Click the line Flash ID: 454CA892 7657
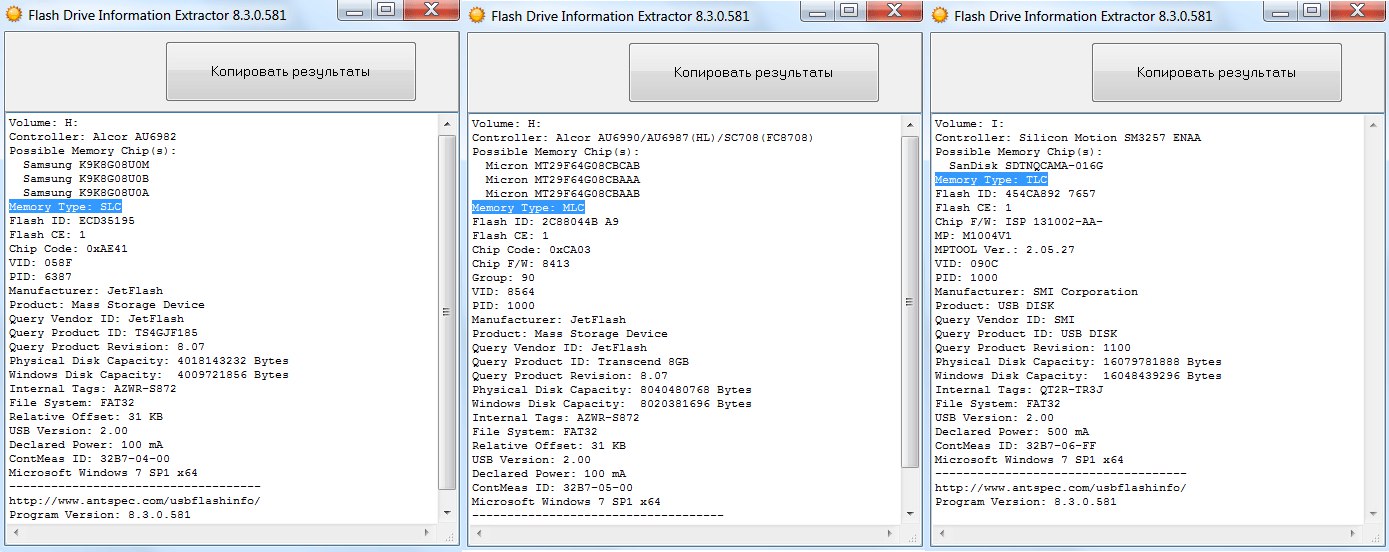 coord(1015,192)
